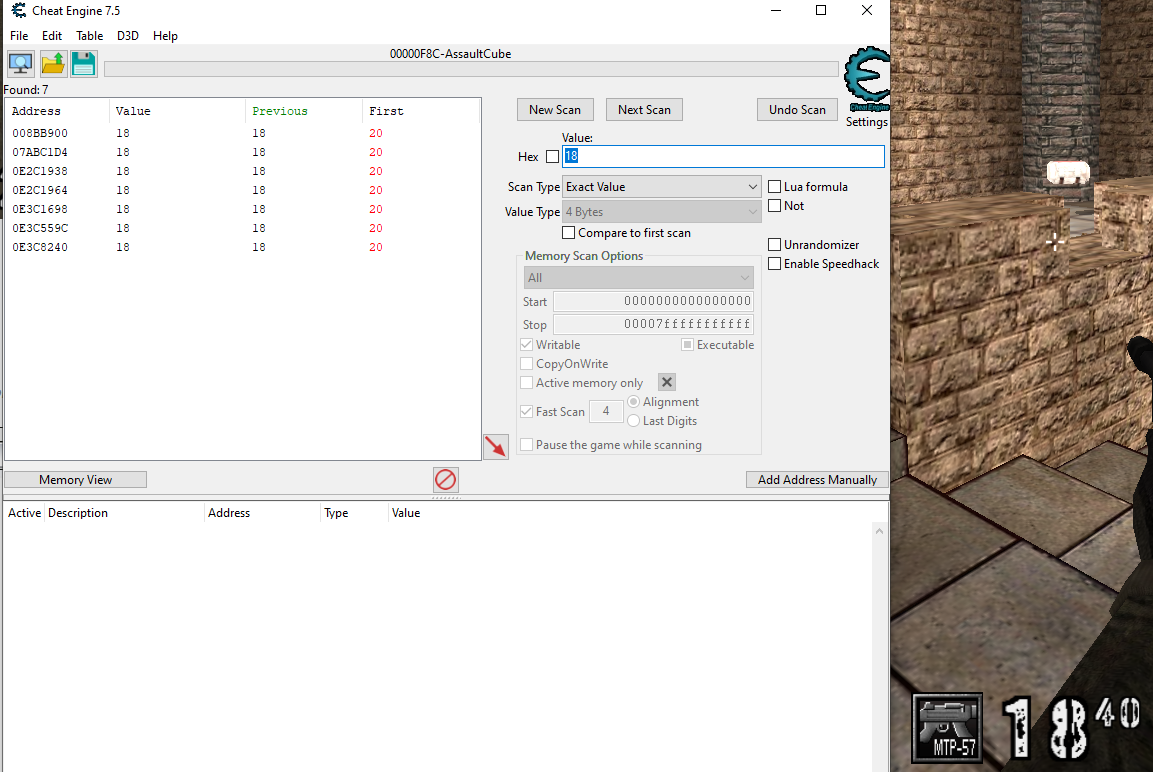Tick Enable Speedhack checkbox
This screenshot has height=772, width=1153.
[774, 264]
